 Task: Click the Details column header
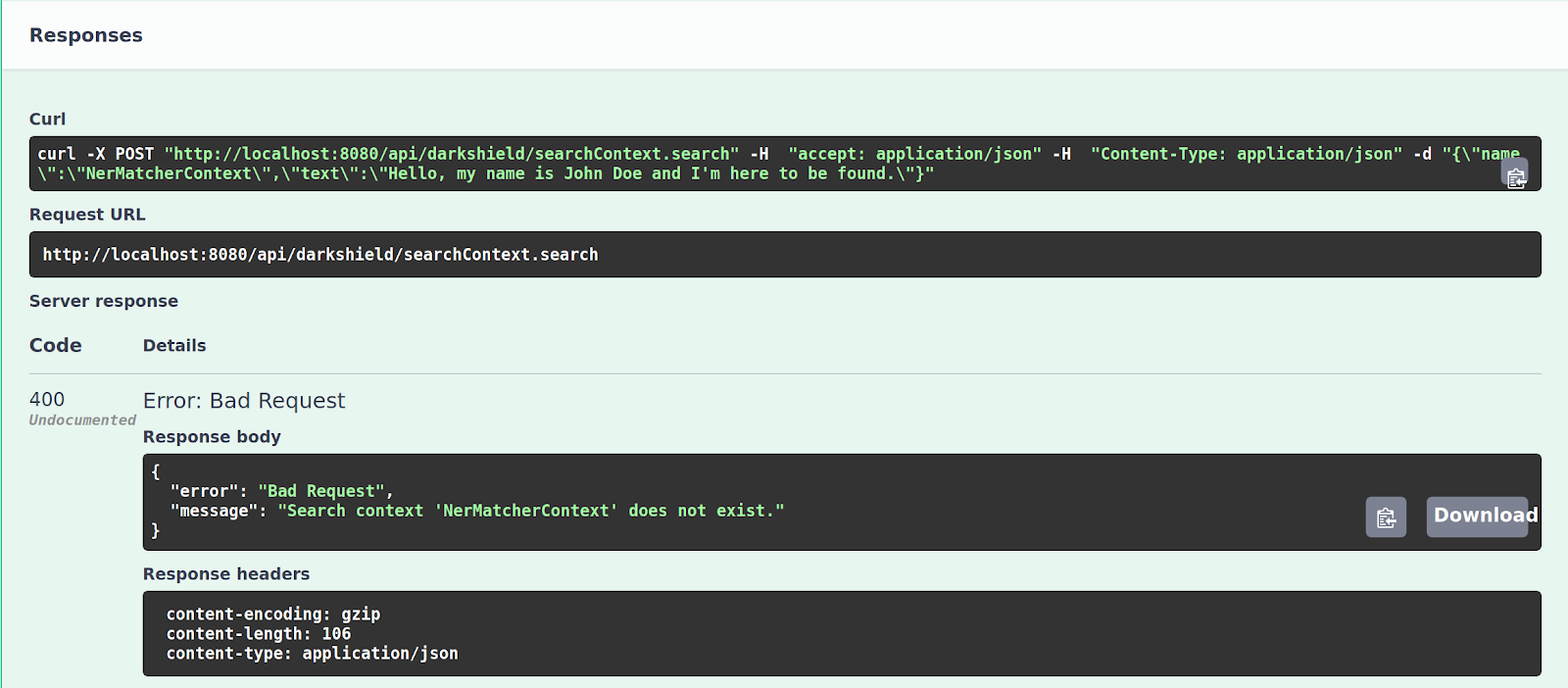174,345
